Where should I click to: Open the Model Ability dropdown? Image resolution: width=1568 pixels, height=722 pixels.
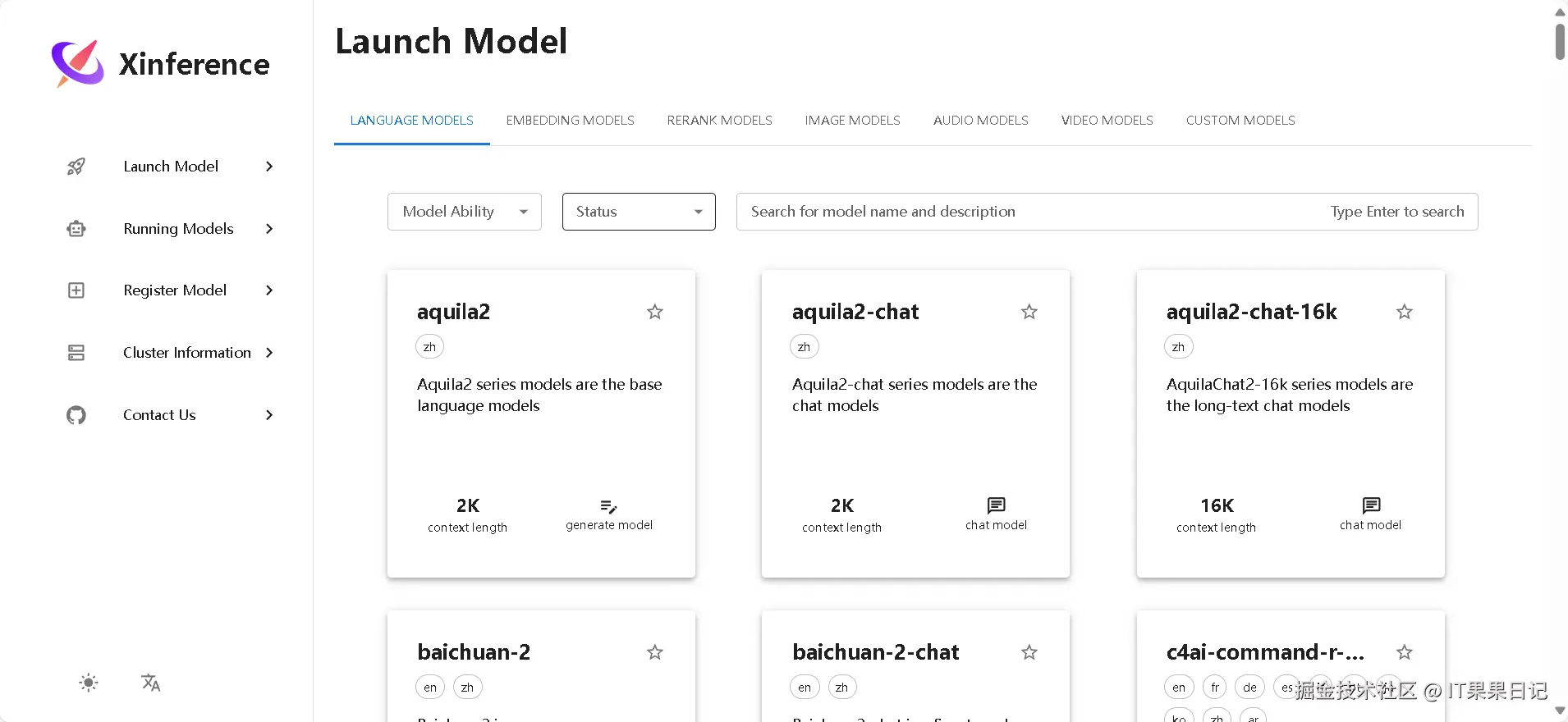tap(465, 212)
